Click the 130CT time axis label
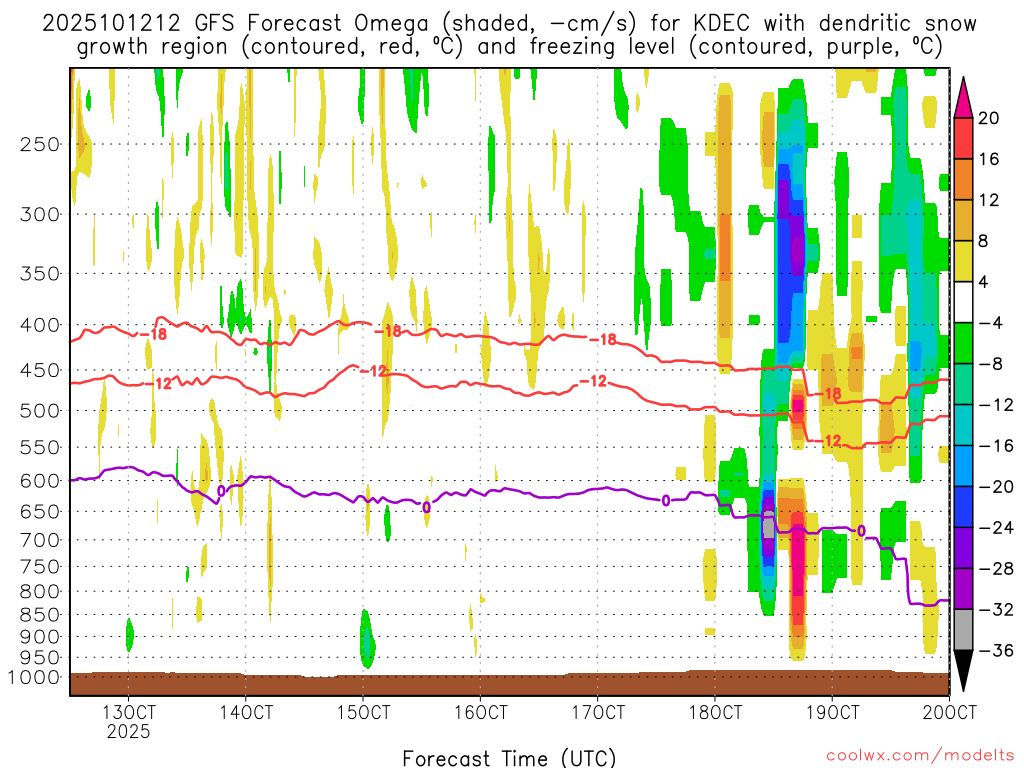1024x768 pixels. tap(129, 712)
